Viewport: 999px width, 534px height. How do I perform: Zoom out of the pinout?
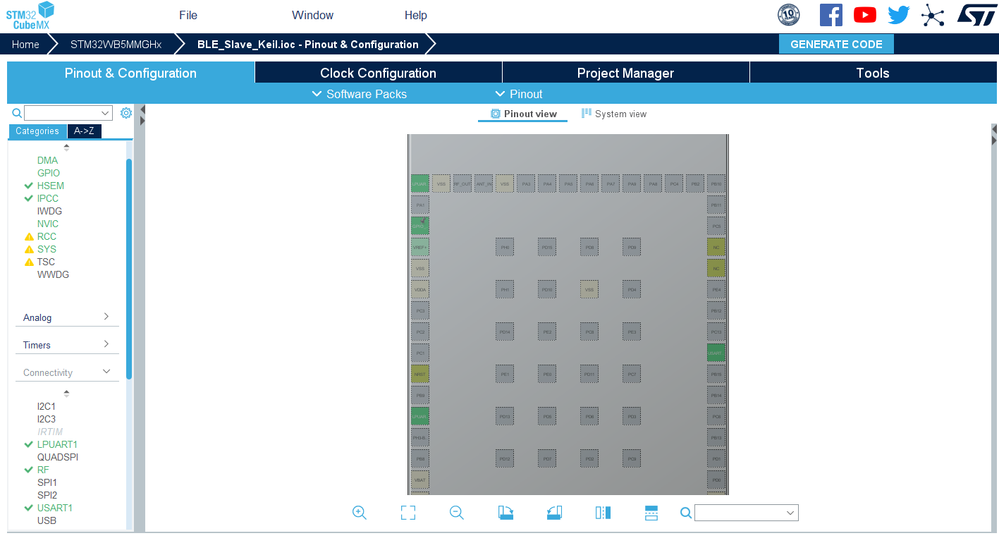(x=457, y=512)
